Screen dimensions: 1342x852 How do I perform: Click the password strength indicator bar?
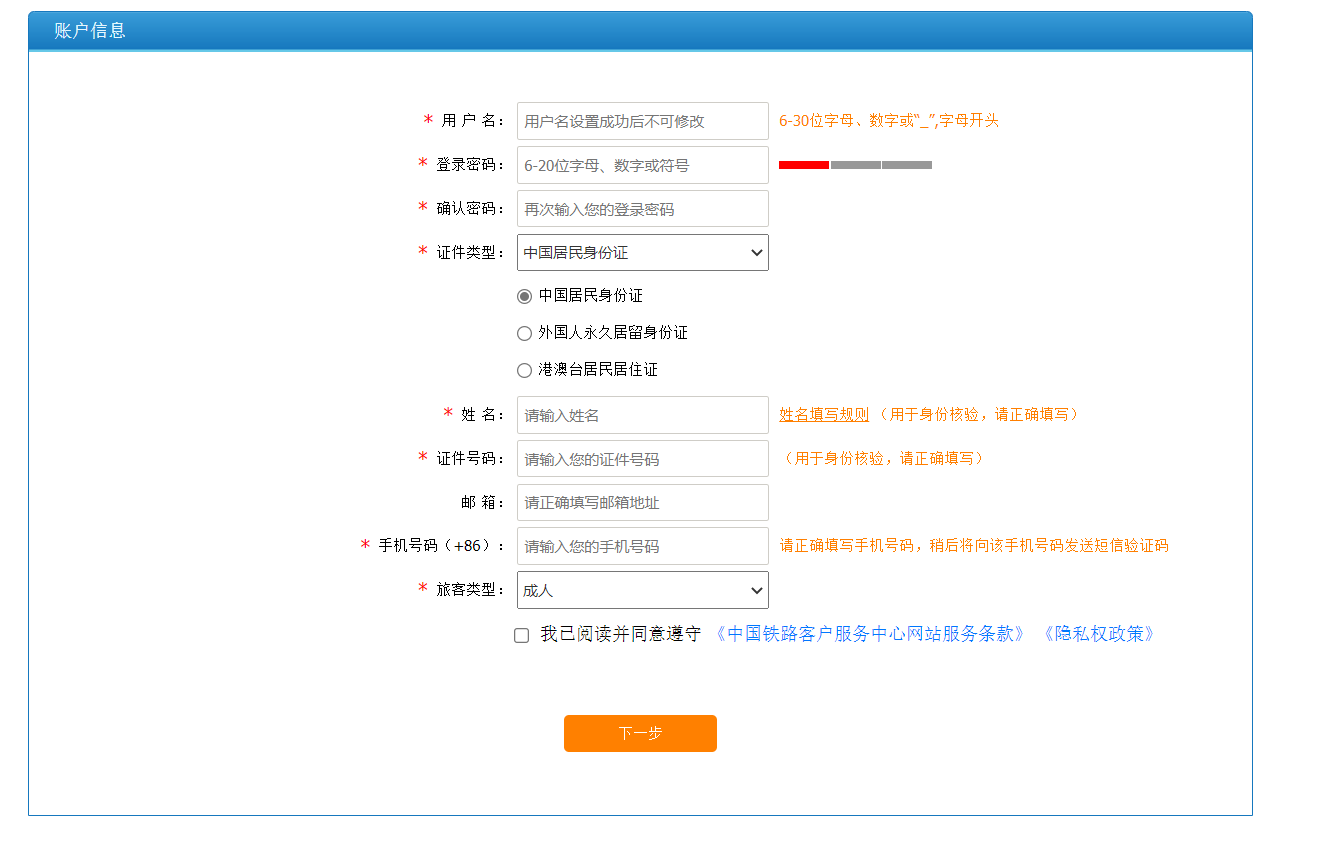coord(854,164)
